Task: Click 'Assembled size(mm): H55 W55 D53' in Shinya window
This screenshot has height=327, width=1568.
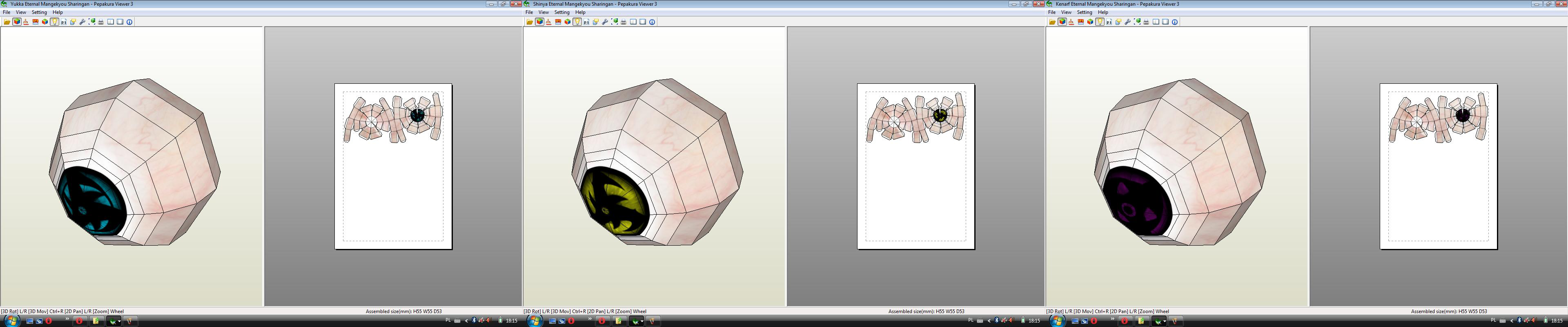Action: pos(927,311)
